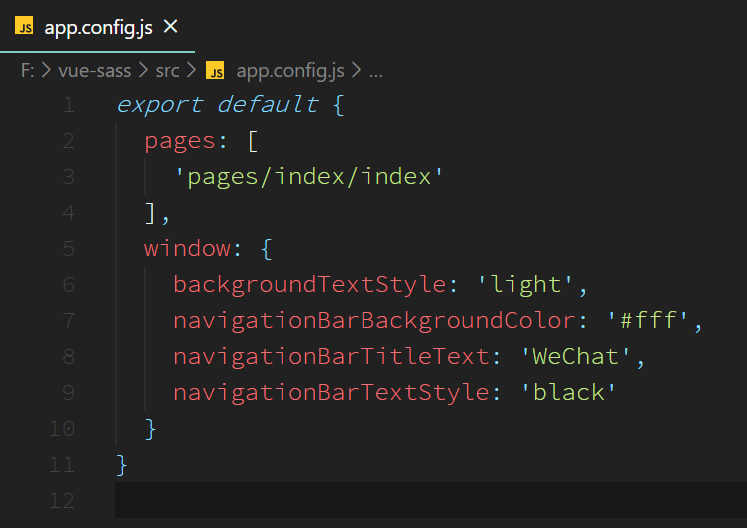747x528 pixels.
Task: Click the JS icon in breadcrumb
Action: click(215, 71)
